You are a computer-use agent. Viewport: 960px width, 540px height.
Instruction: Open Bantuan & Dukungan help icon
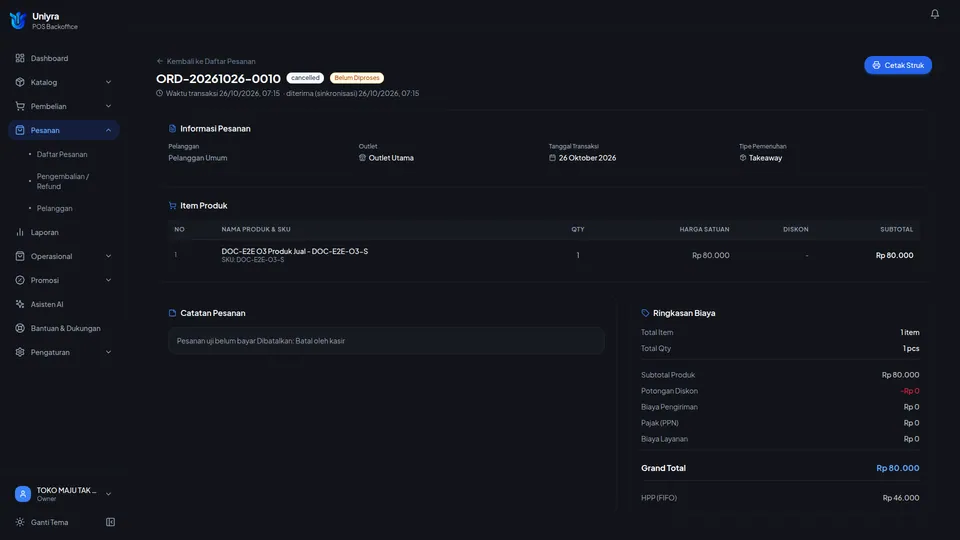point(20,328)
